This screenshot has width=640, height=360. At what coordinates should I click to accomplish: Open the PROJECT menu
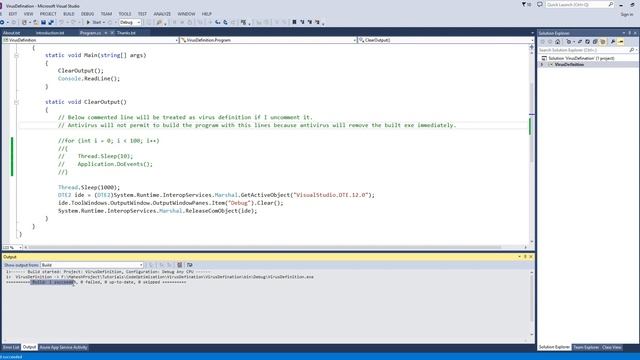tap(48, 14)
